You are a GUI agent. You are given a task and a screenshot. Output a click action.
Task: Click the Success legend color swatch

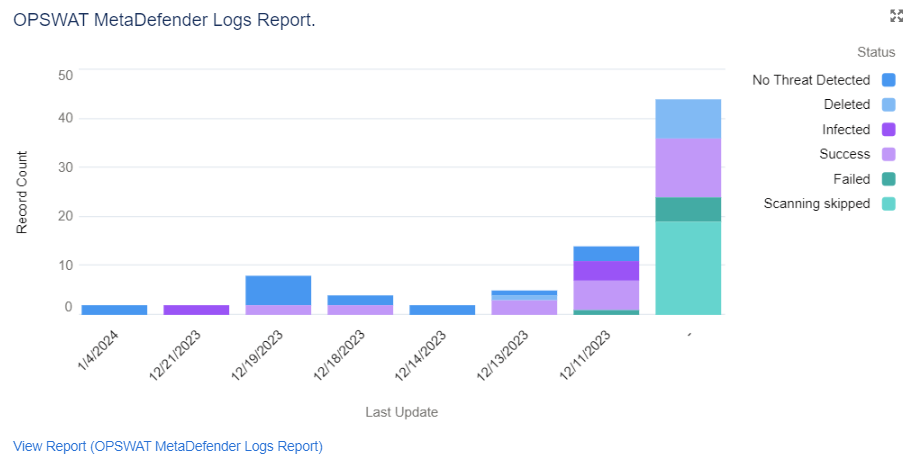[888, 154]
